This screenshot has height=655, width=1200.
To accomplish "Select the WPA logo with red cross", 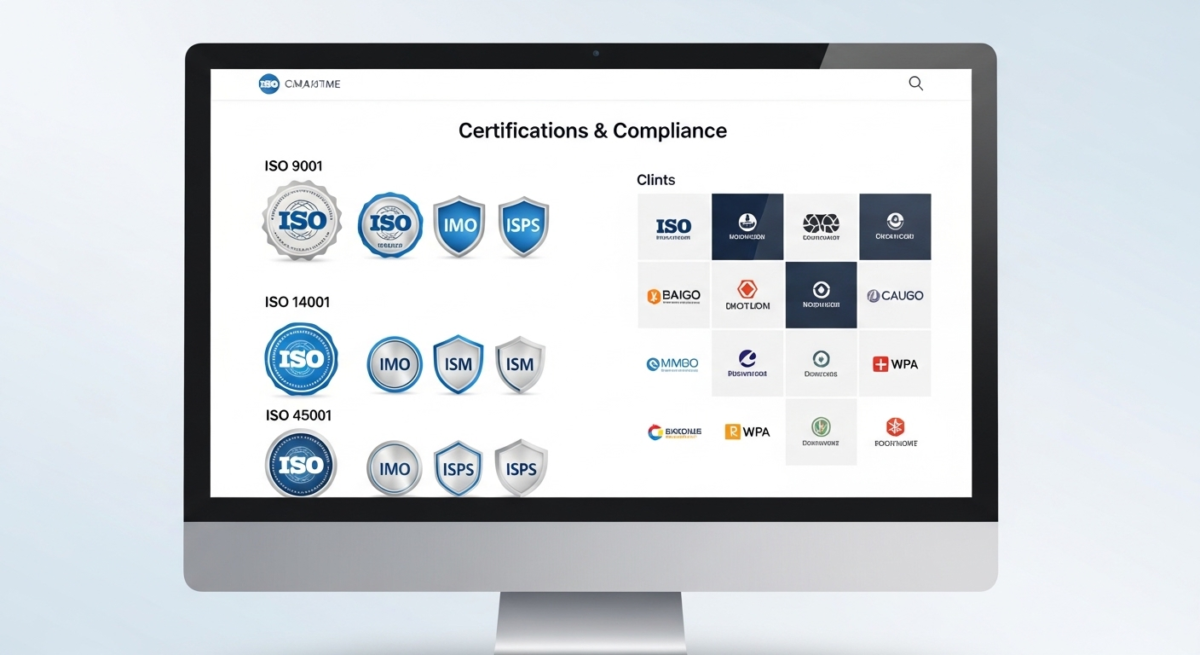I will pos(895,364).
